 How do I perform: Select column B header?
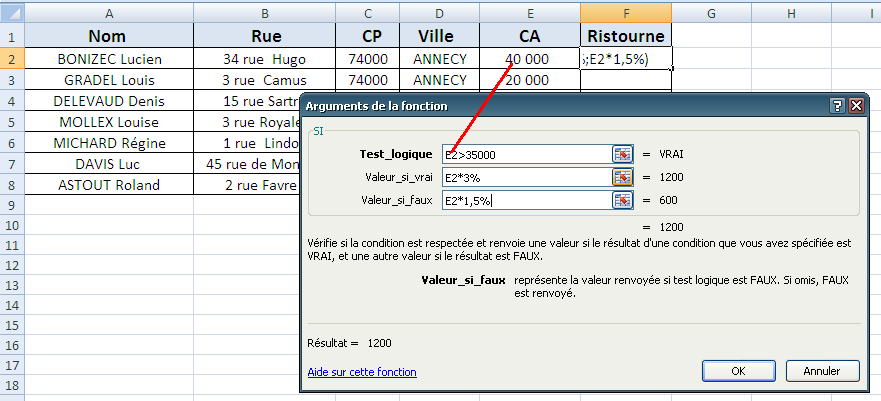click(x=265, y=13)
